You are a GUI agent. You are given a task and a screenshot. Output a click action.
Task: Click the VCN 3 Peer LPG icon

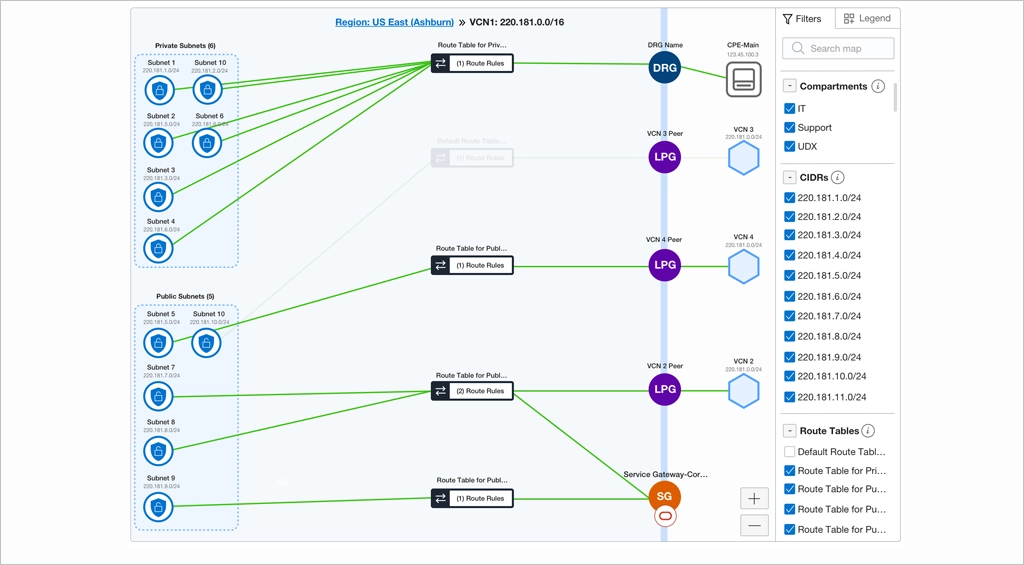coord(664,157)
